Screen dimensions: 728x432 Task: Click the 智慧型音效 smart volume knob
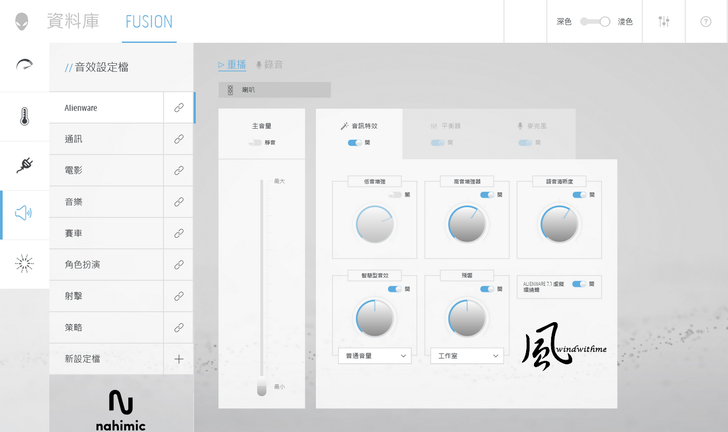[x=375, y=319]
